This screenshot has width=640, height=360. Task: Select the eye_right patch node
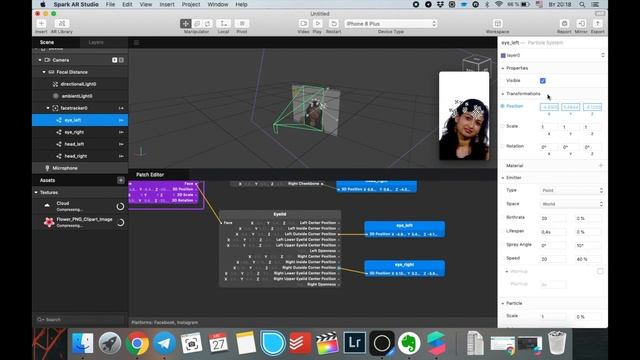pyautogui.click(x=404, y=269)
